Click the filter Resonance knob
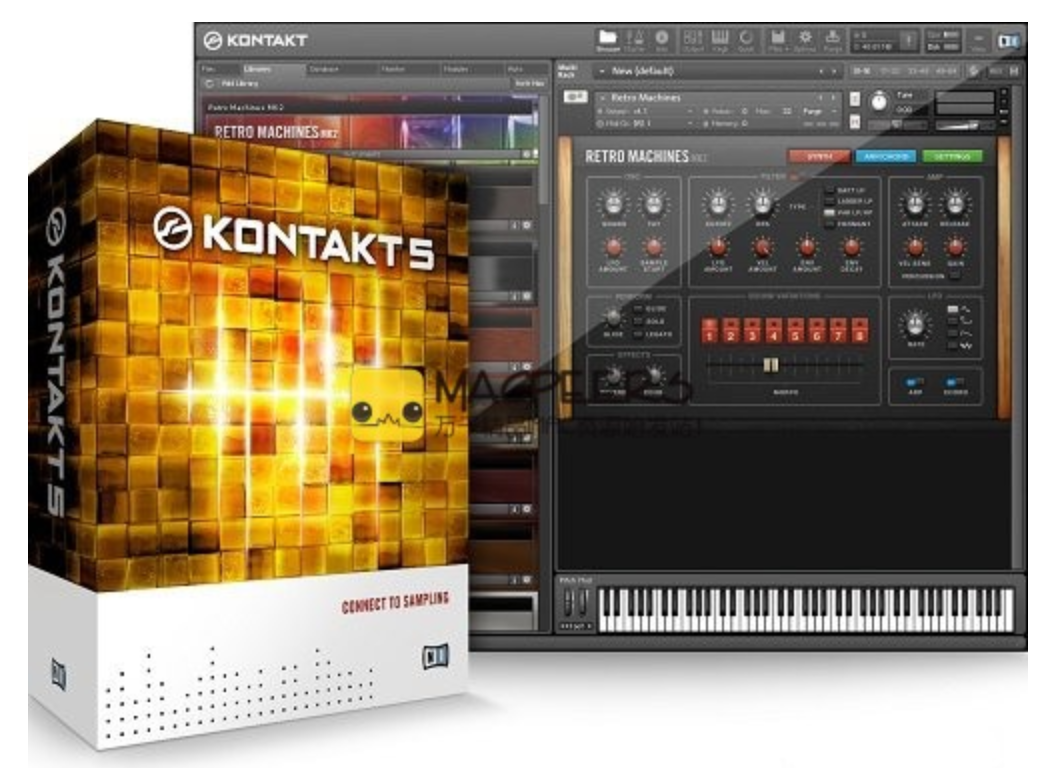This screenshot has height=768, width=1054. [x=762, y=203]
